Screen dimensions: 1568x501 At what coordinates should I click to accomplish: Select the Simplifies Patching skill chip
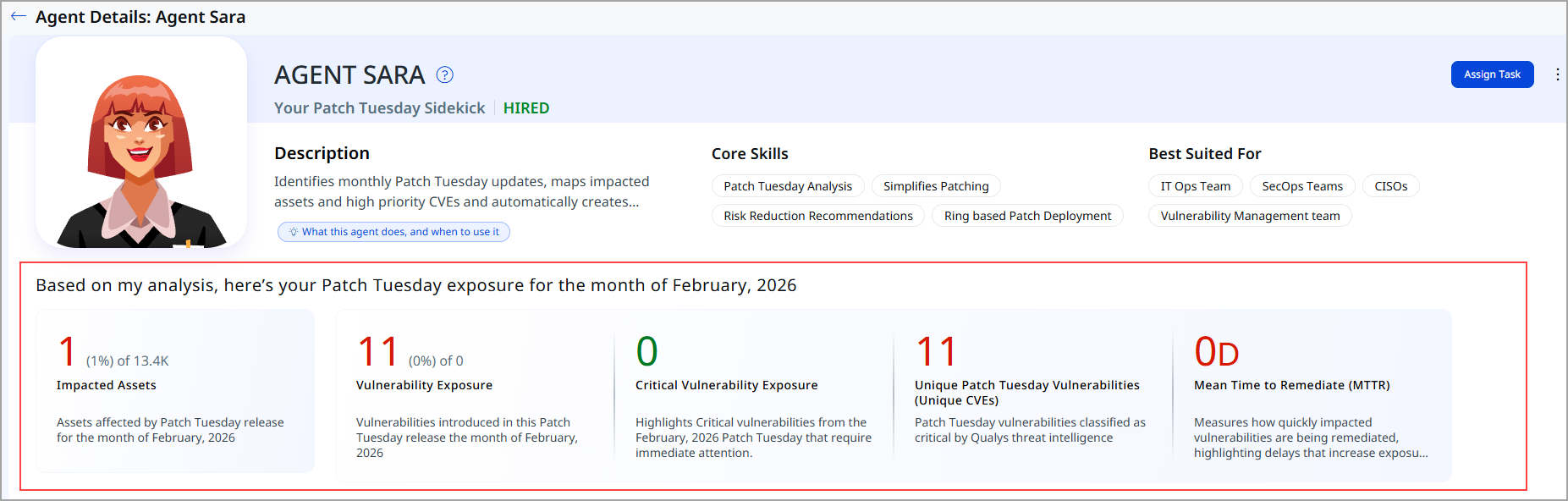coord(936,186)
